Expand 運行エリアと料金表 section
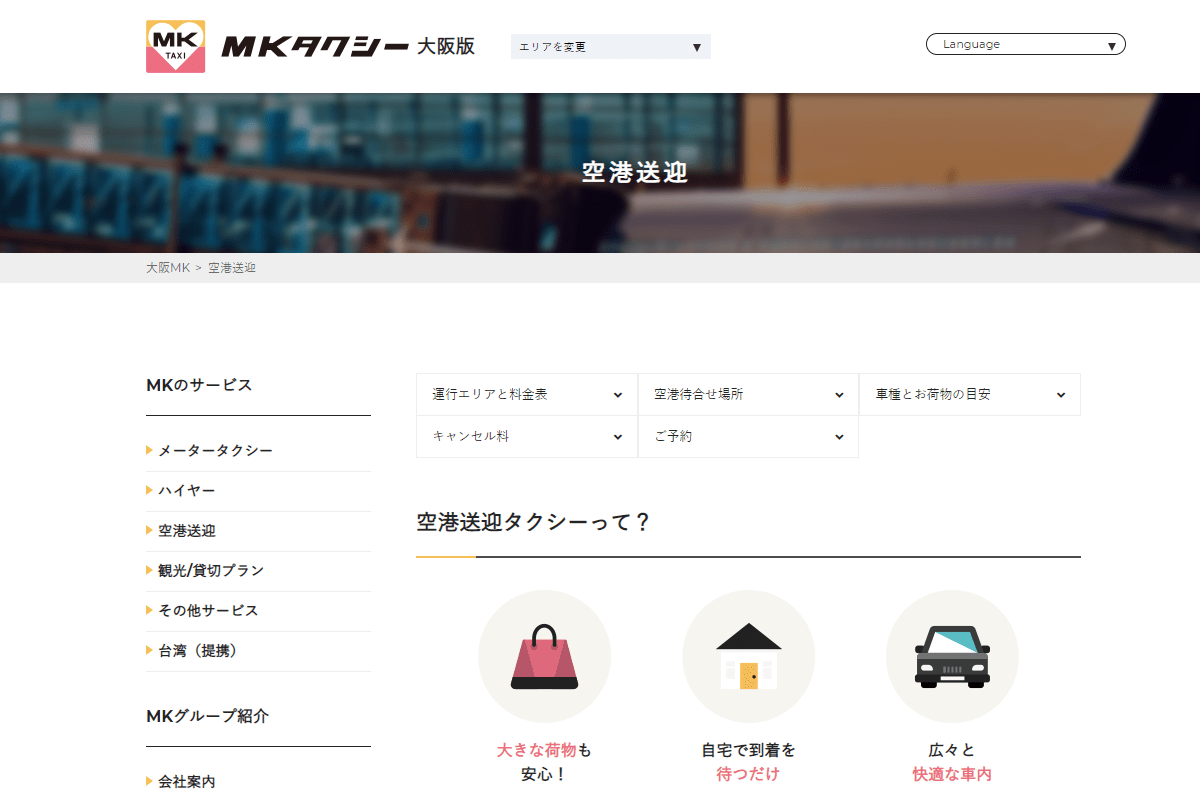1200x800 pixels. 526,395
